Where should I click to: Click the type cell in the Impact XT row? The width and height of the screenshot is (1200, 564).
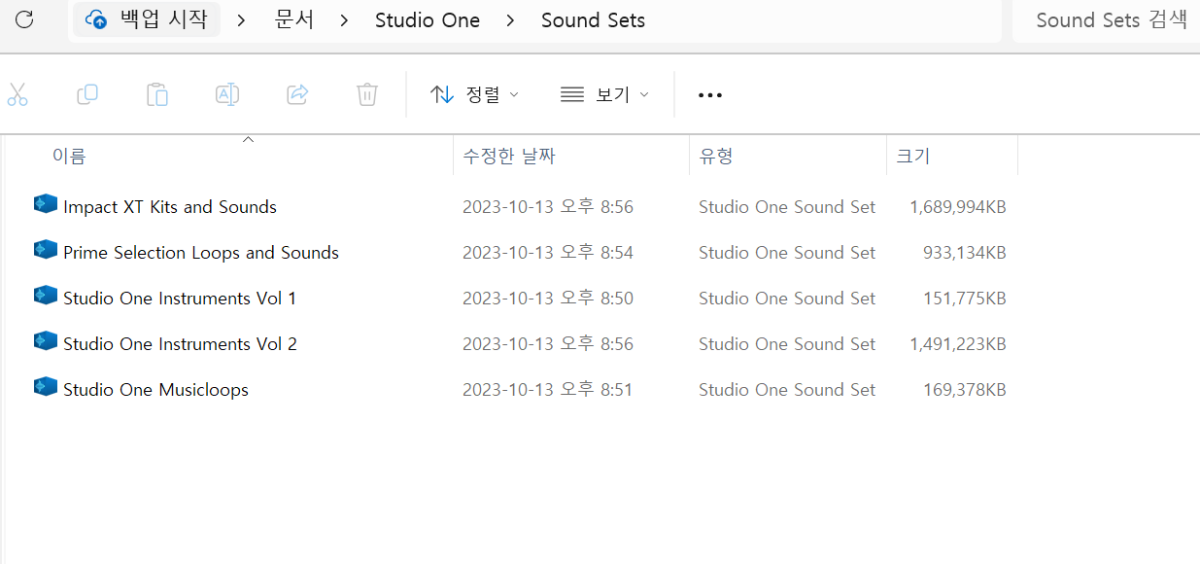click(x=787, y=207)
